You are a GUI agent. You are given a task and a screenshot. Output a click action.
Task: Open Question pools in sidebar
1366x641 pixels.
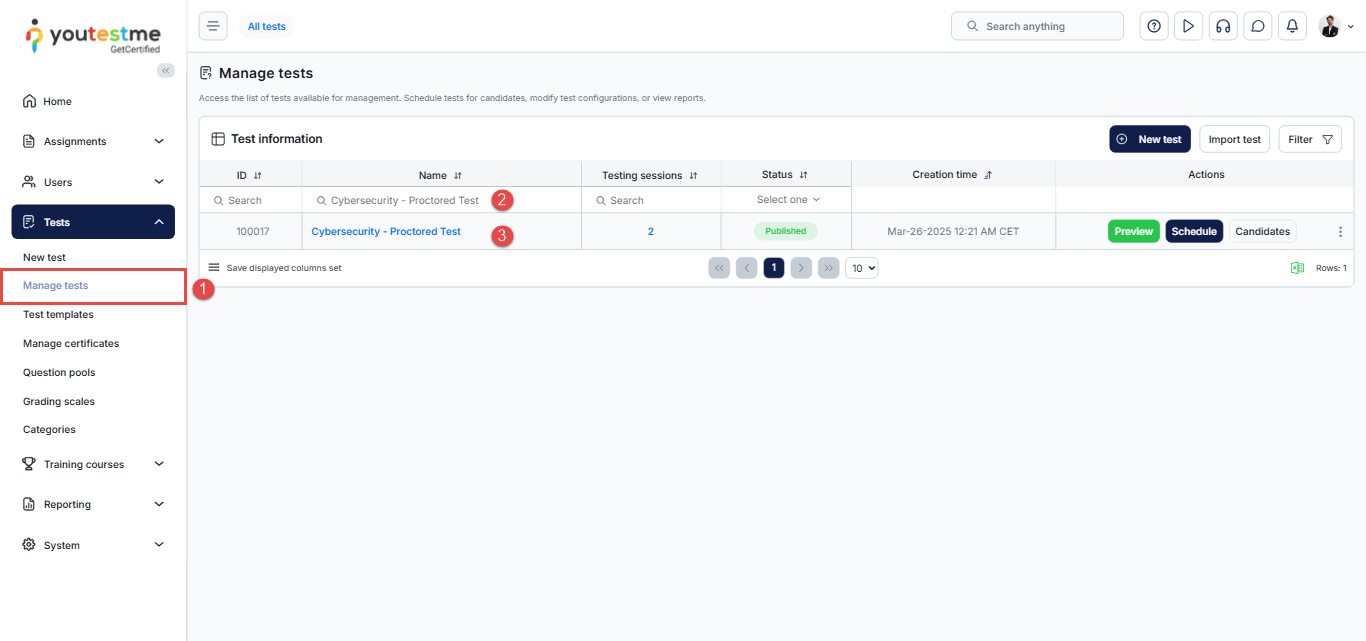[59, 372]
